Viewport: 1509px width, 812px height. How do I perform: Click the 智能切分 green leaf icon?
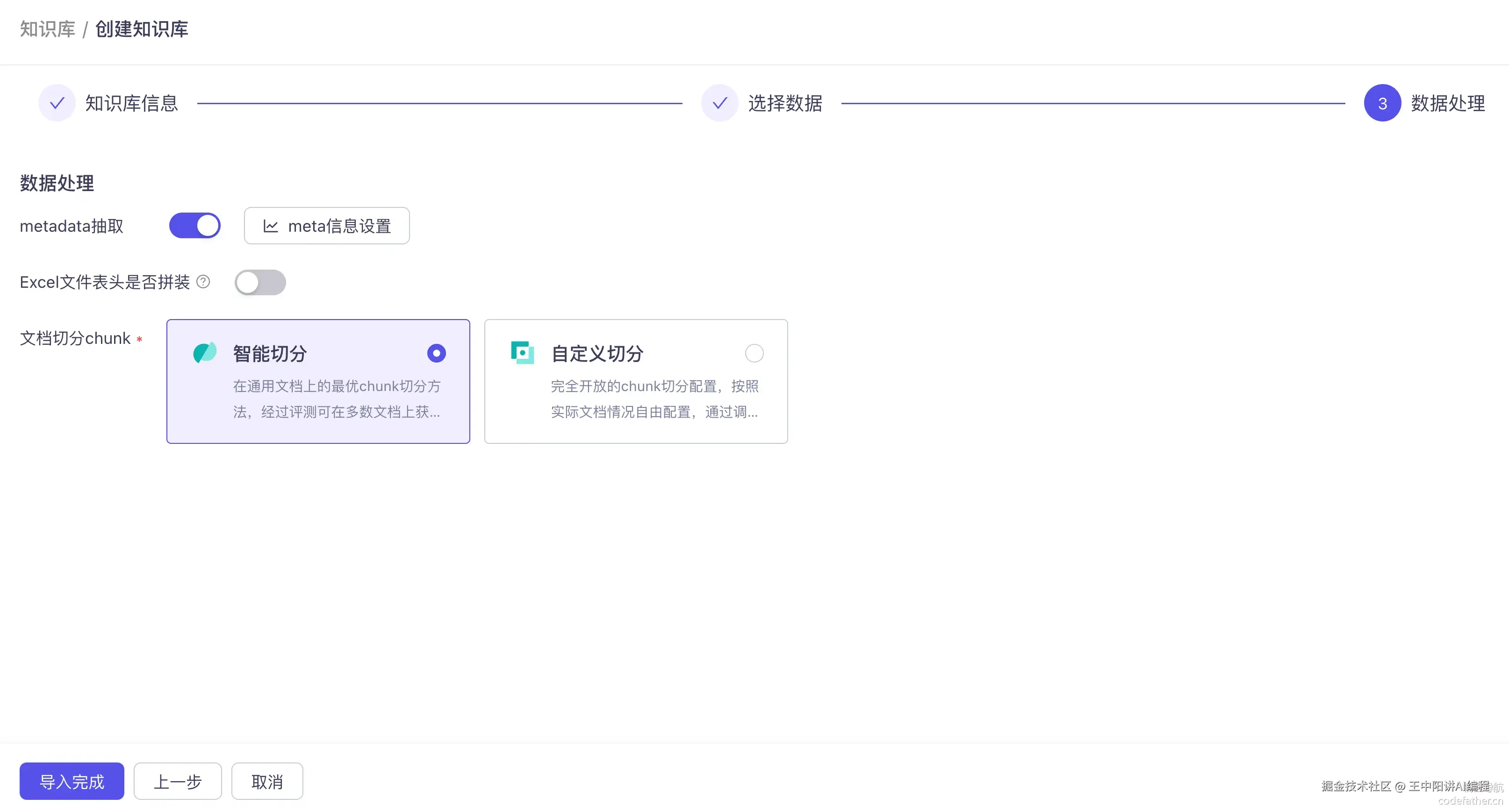(204, 352)
